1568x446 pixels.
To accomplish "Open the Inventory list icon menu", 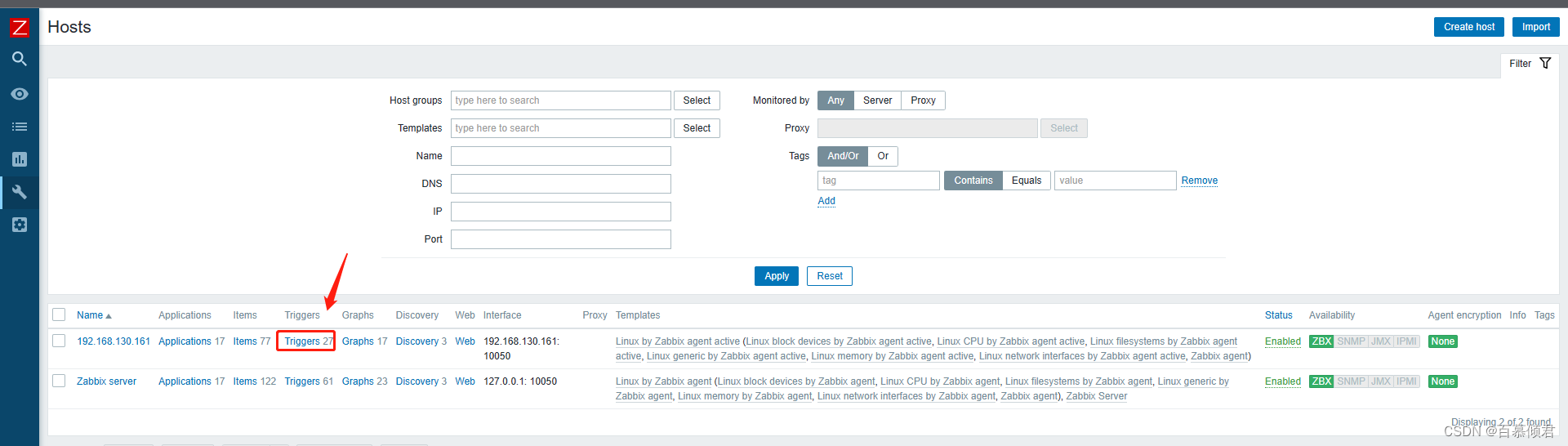I will tap(20, 127).
